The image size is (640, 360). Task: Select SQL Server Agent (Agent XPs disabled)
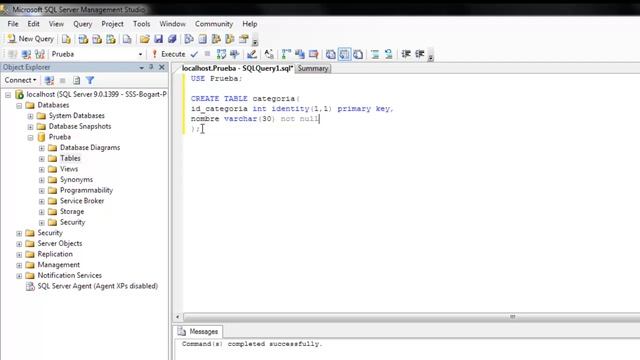tap(97, 286)
